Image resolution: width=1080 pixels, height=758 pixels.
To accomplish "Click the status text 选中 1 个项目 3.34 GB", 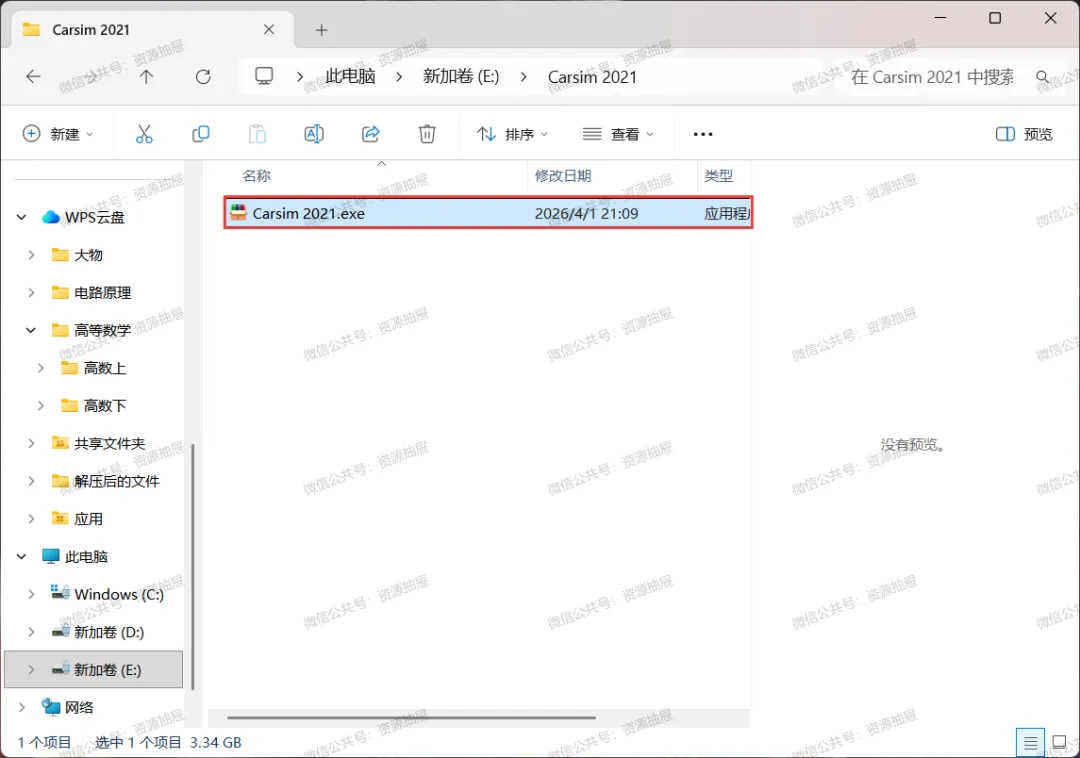I will 168,743.
